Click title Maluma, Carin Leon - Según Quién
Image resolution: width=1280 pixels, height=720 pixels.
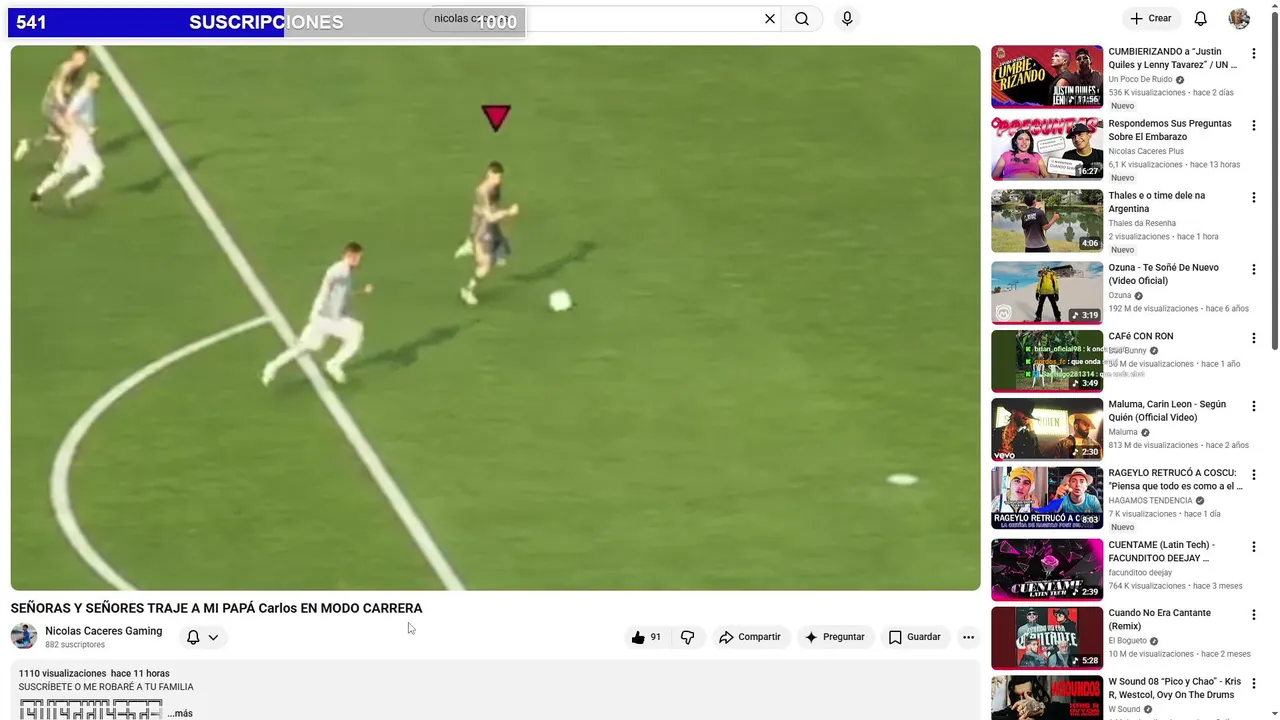point(1167,411)
